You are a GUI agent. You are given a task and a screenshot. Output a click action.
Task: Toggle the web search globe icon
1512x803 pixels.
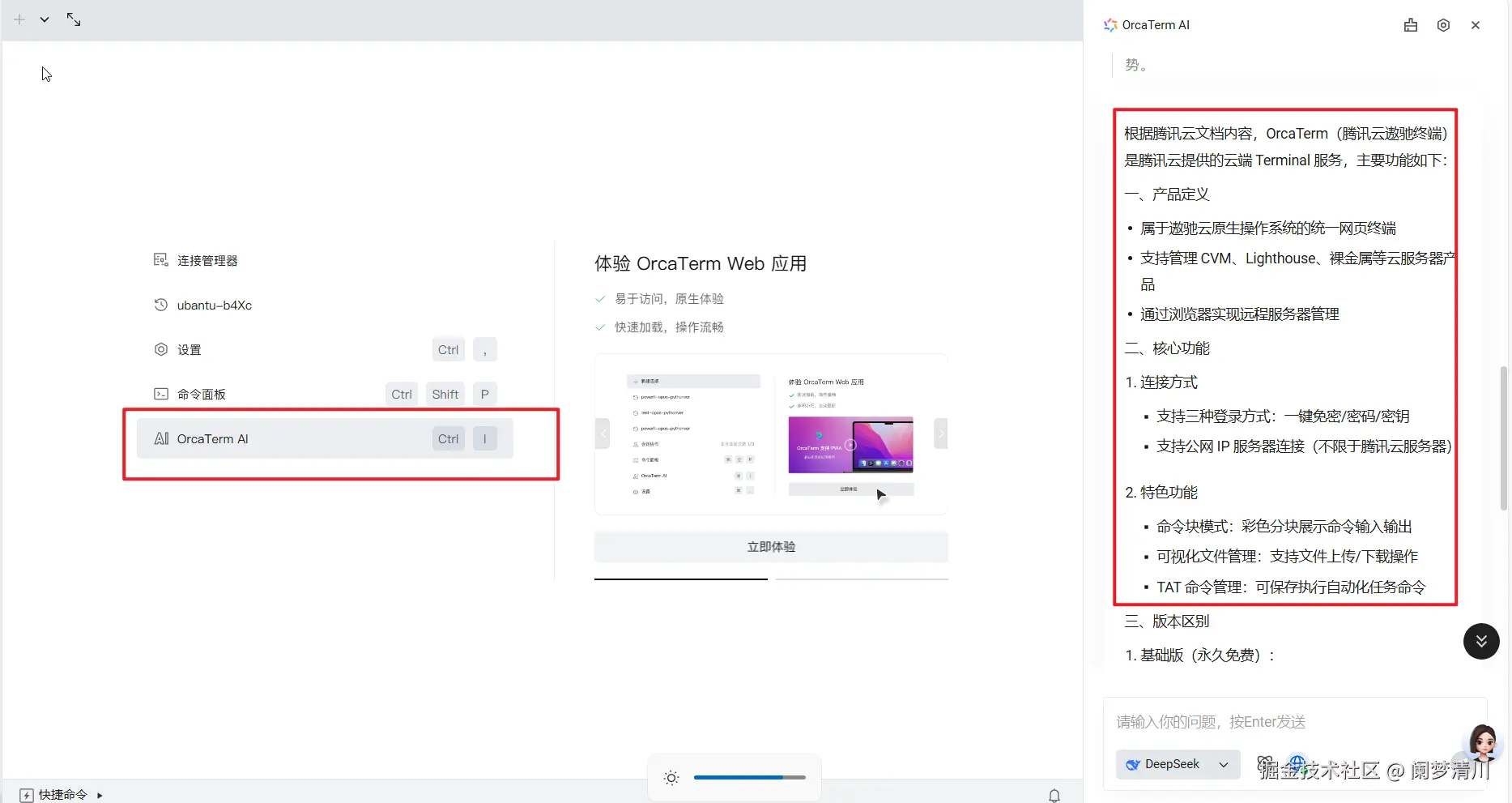(1297, 764)
